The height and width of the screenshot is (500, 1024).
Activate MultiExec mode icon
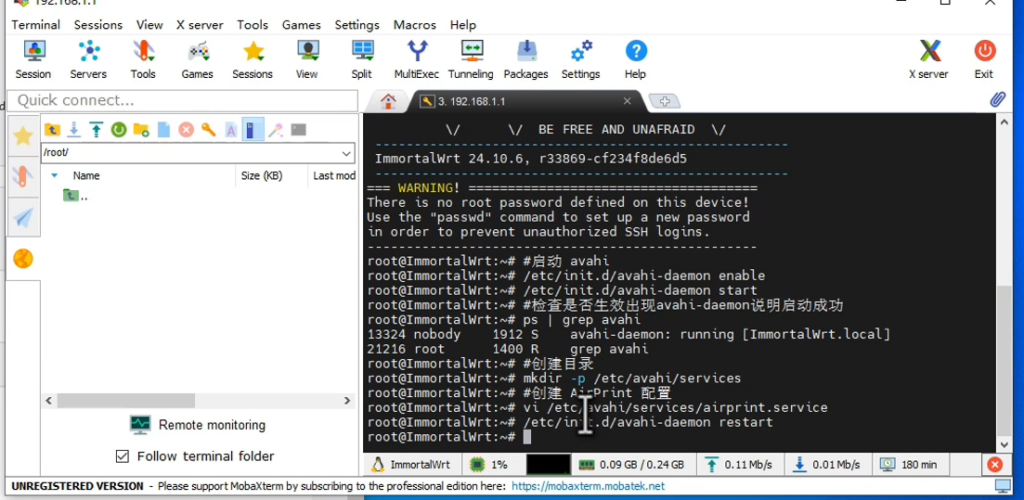(417, 59)
